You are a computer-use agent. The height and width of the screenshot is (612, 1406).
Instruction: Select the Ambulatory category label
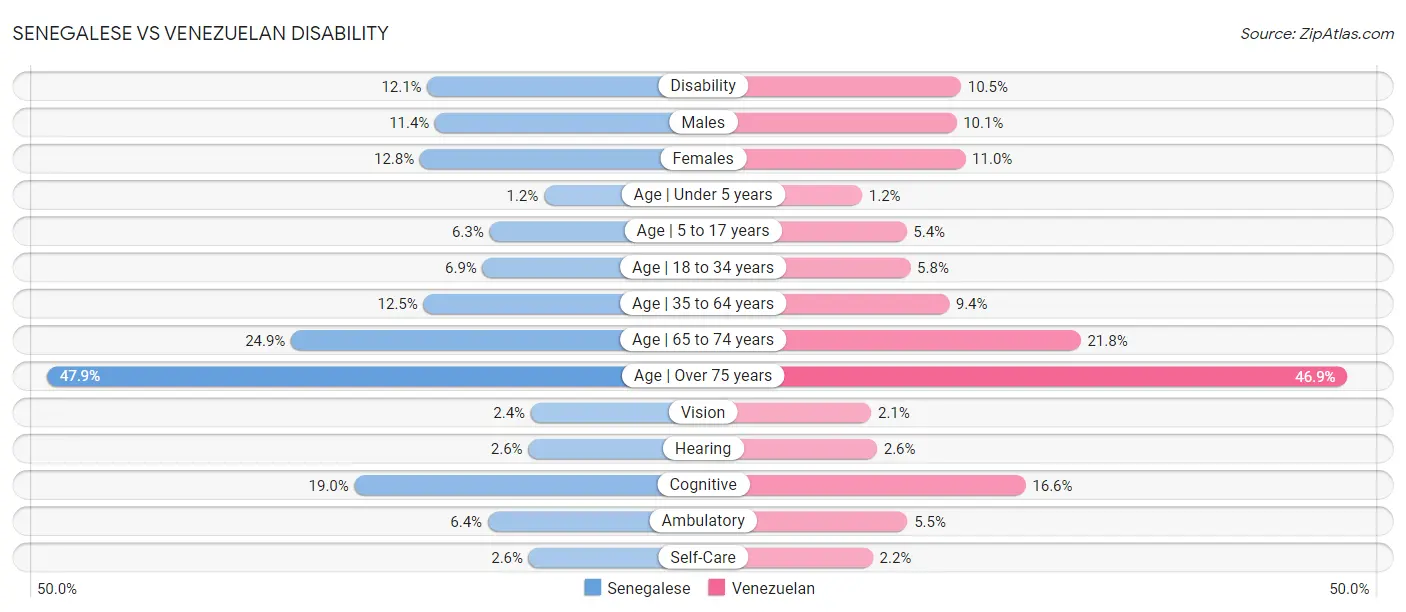tap(703, 521)
